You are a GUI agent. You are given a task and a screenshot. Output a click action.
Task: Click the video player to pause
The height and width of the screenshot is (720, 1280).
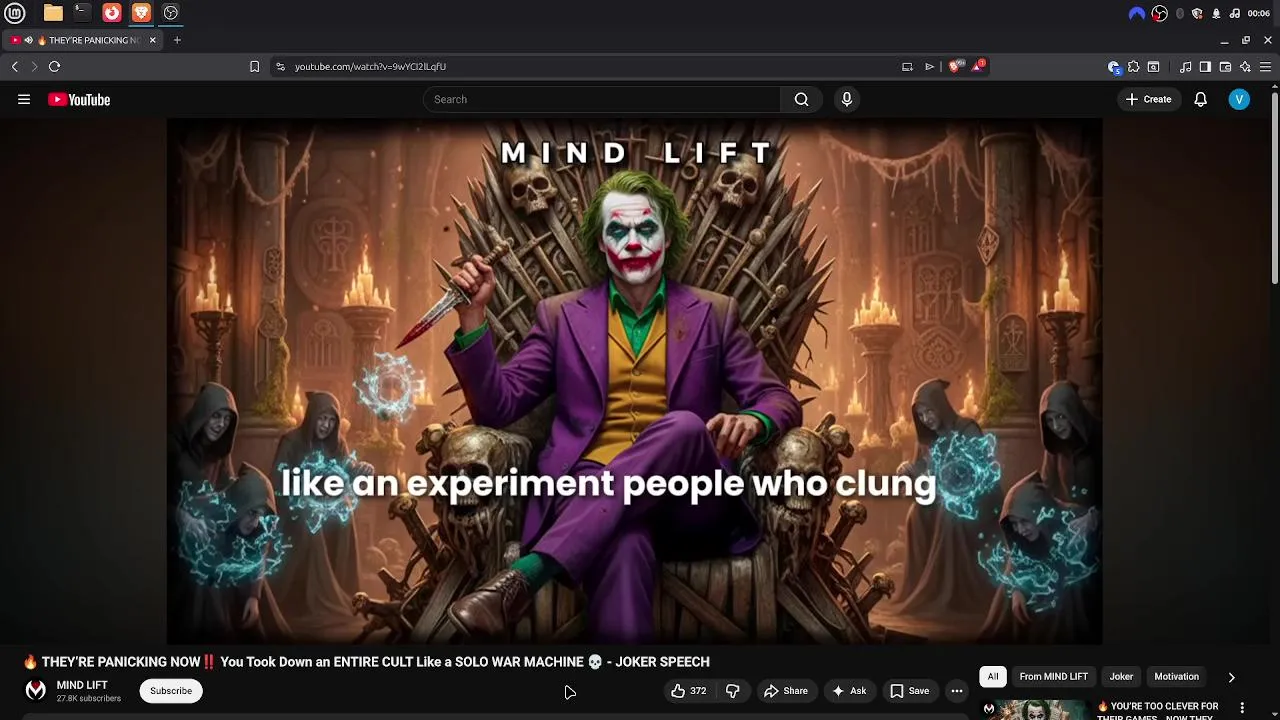pyautogui.click(x=634, y=381)
